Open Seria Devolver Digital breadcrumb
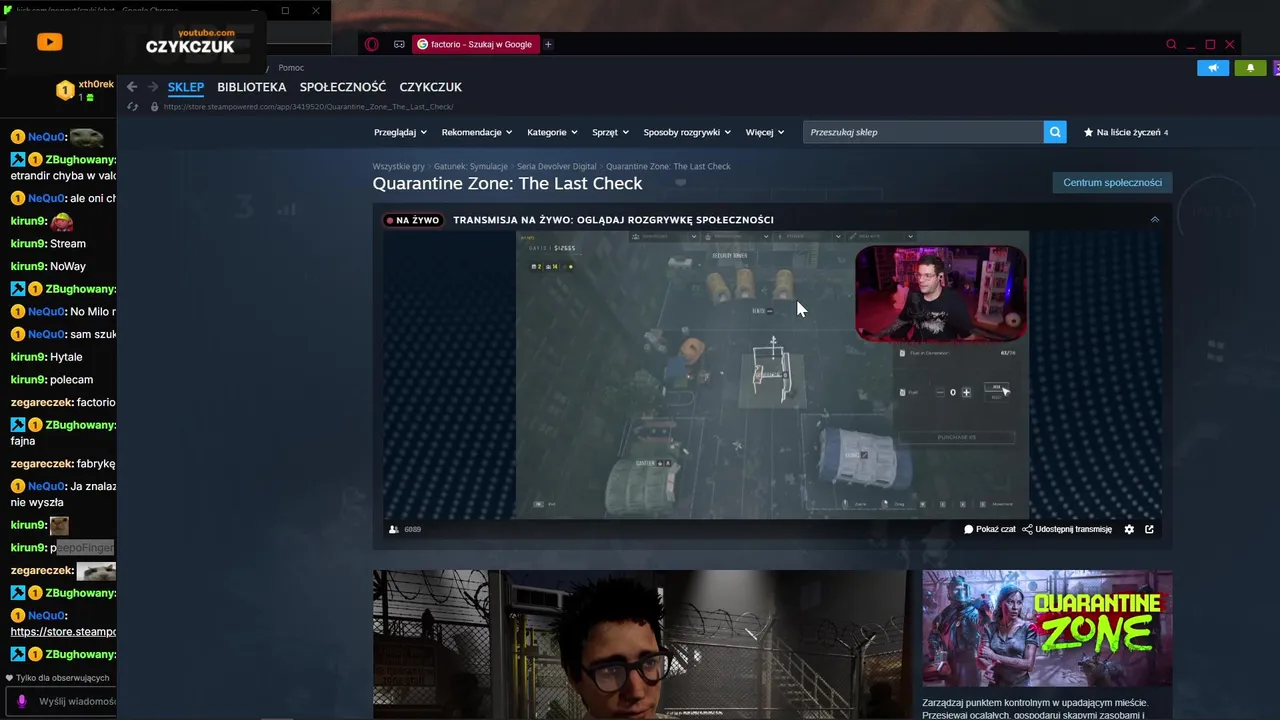Screen dimensions: 1280x720 click(x=556, y=166)
